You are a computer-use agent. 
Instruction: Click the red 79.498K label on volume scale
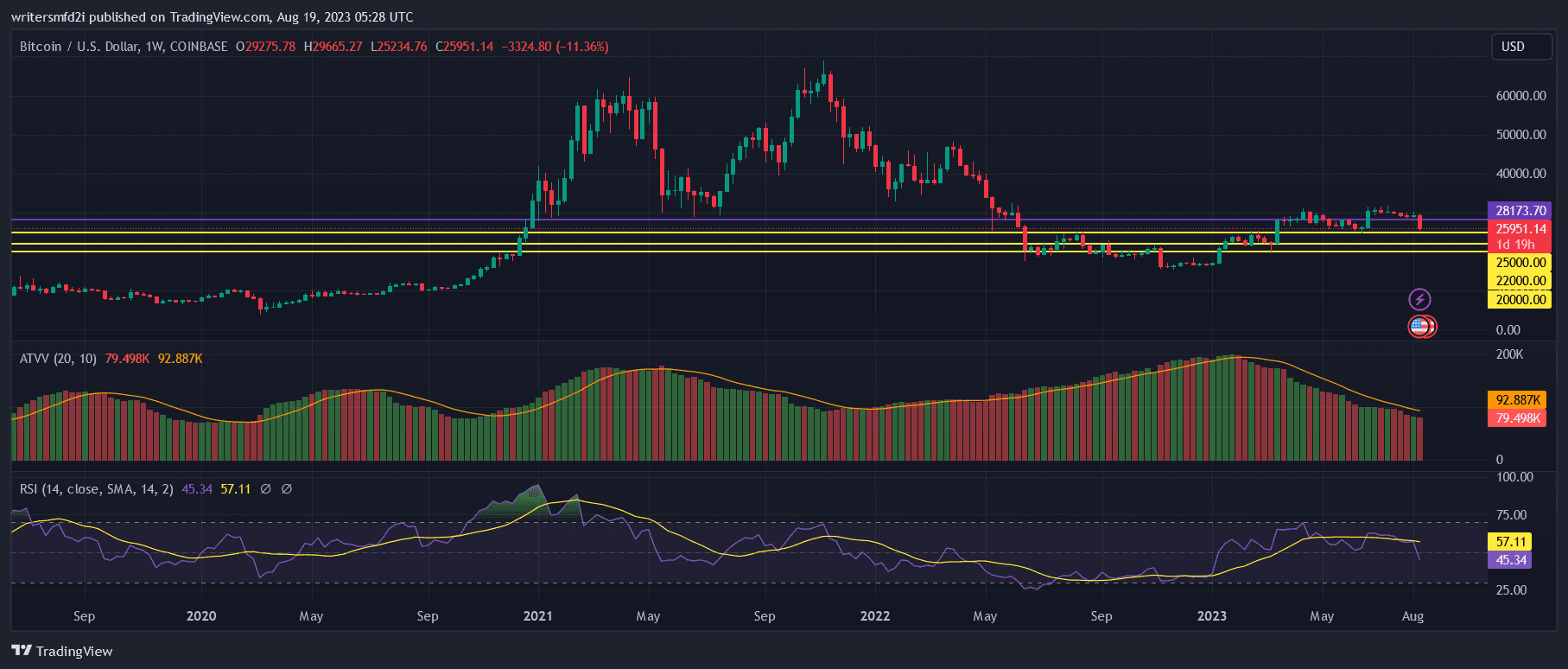click(1517, 418)
